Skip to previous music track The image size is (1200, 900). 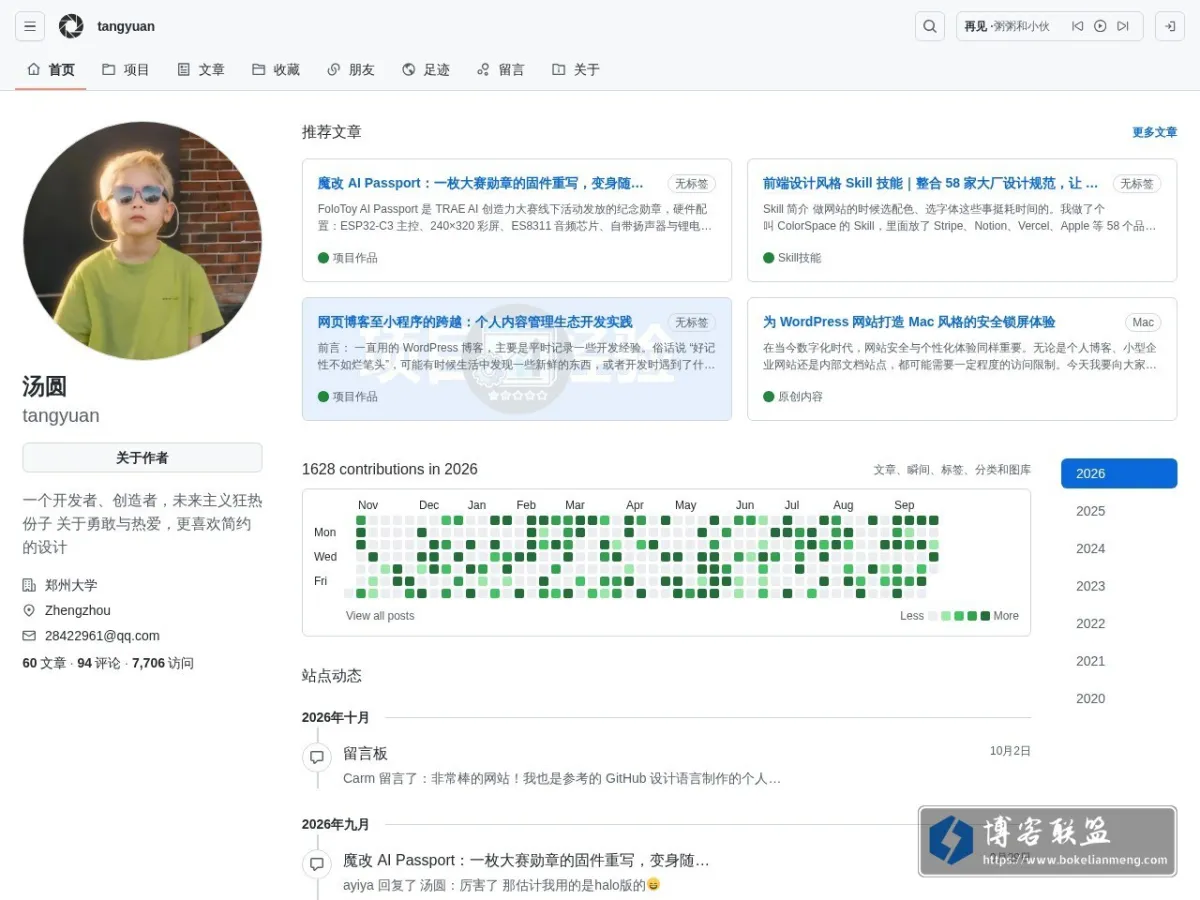click(x=1077, y=26)
